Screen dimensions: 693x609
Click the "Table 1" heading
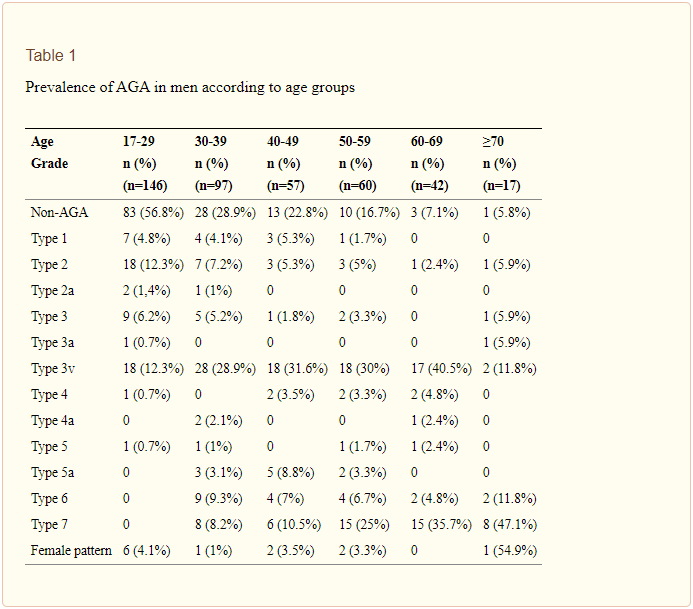[x=51, y=56]
